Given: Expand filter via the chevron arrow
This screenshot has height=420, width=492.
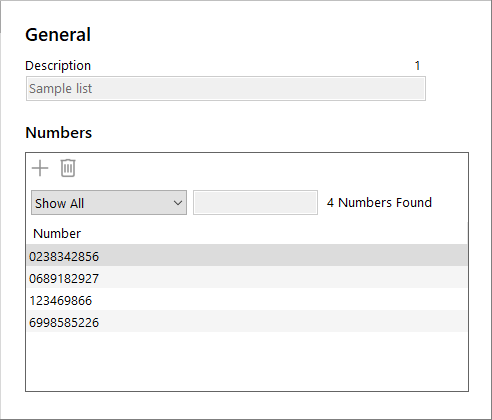Looking at the screenshot, I should click(178, 203).
